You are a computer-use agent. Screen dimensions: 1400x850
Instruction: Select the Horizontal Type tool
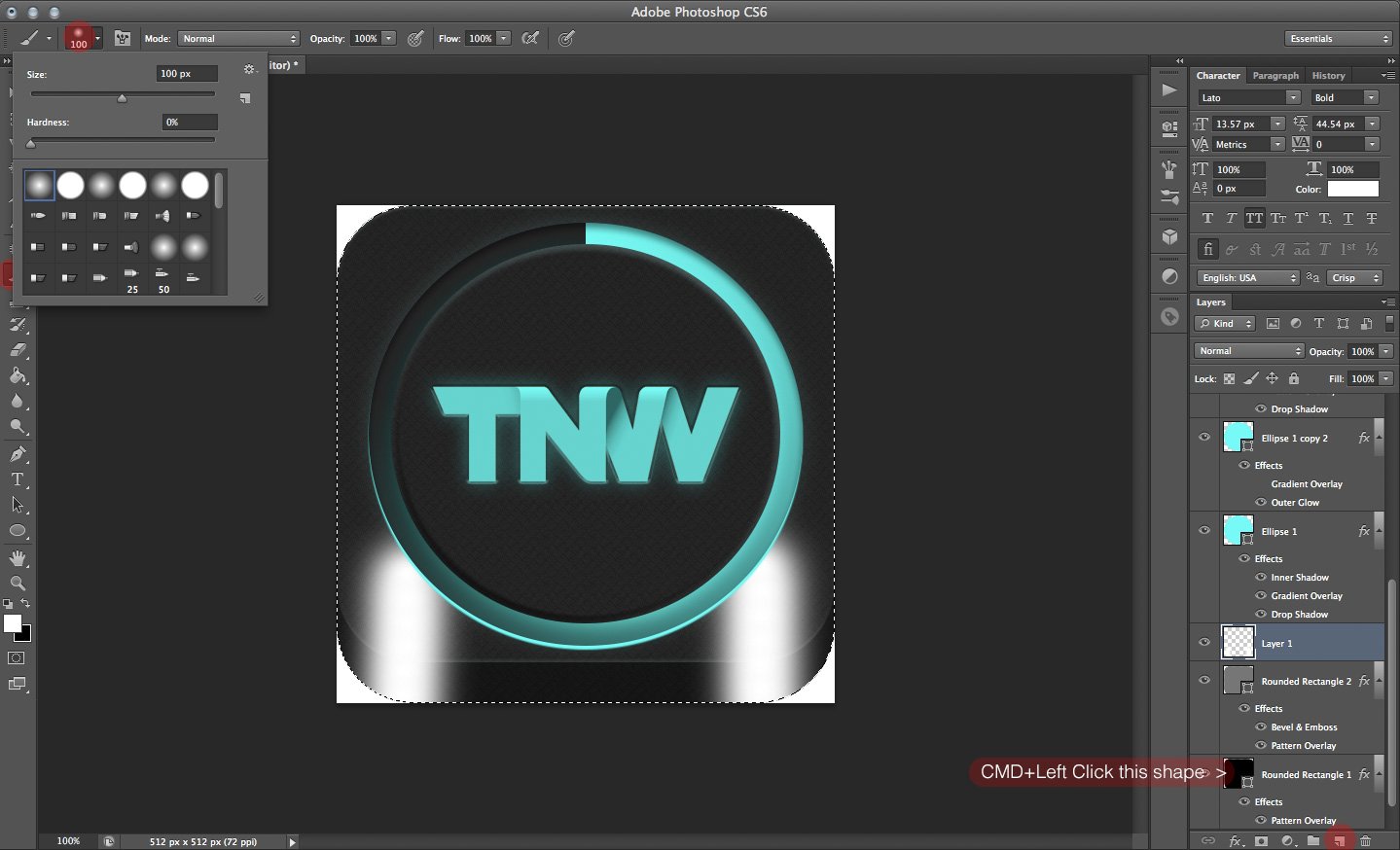pyautogui.click(x=18, y=479)
